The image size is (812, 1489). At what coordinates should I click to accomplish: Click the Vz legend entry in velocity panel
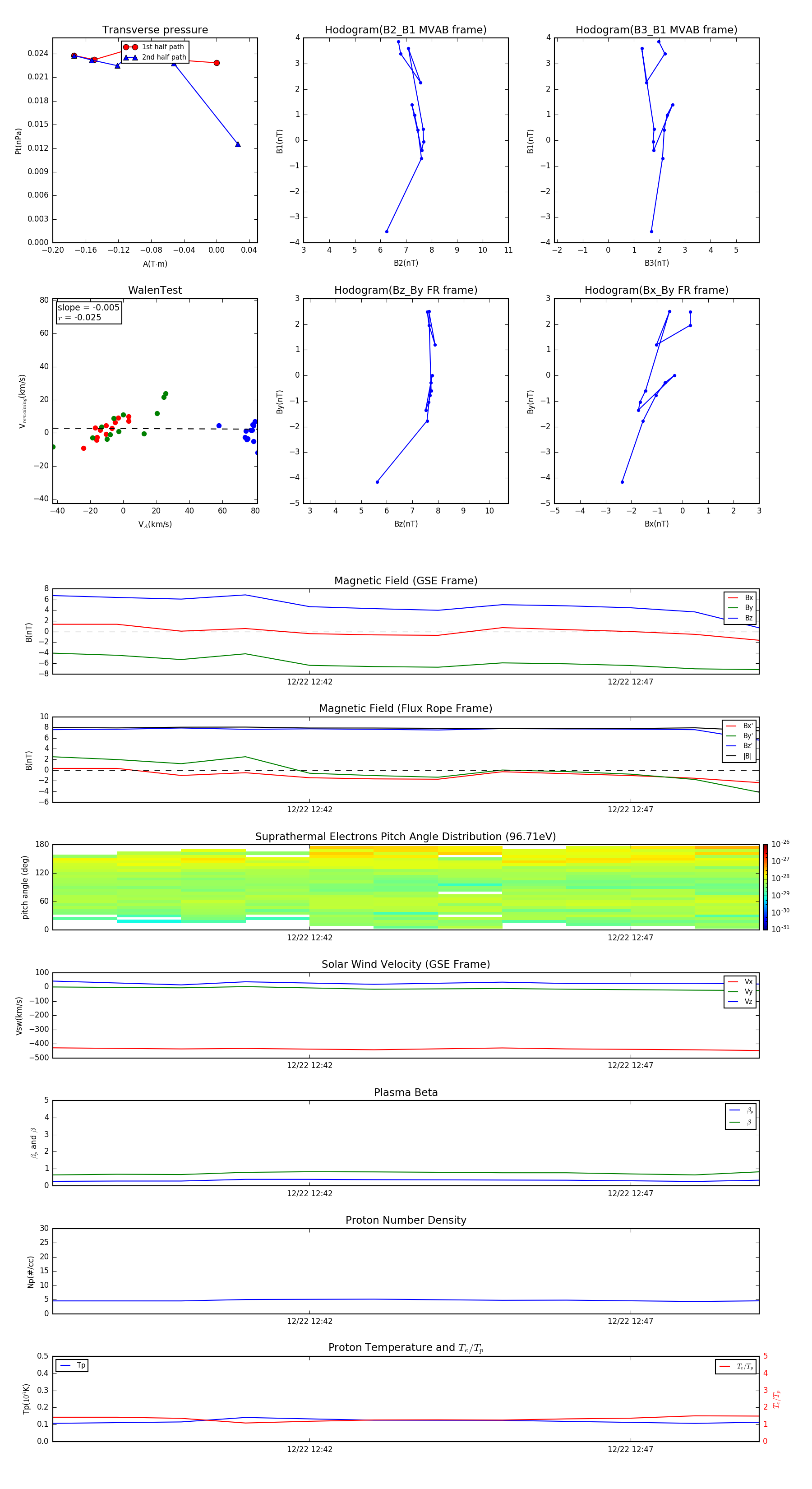pos(740,1002)
